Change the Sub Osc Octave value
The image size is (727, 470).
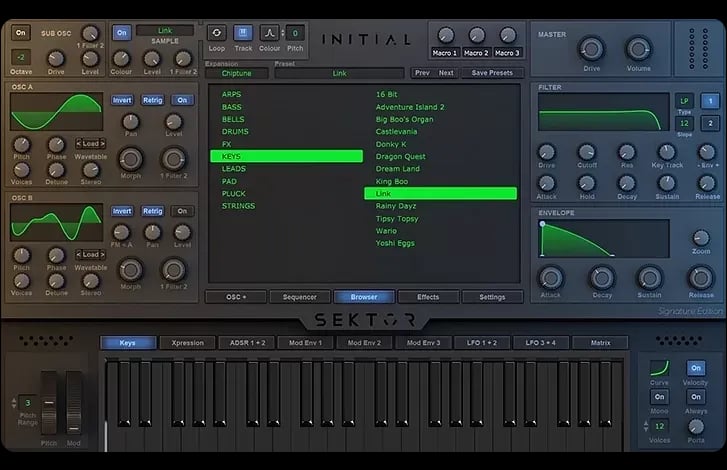(x=21, y=57)
